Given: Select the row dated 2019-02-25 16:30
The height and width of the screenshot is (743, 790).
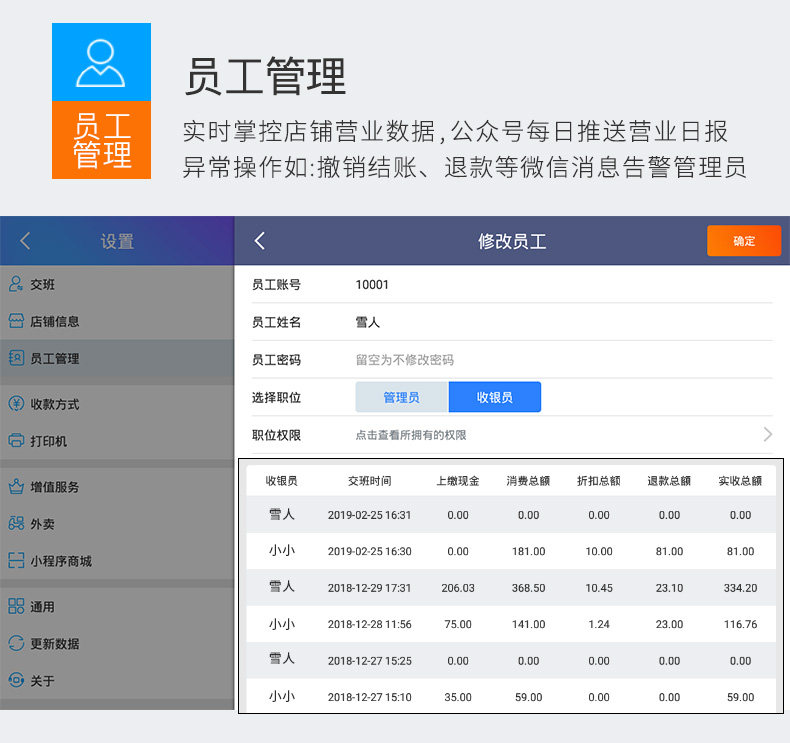Looking at the screenshot, I should (511, 551).
